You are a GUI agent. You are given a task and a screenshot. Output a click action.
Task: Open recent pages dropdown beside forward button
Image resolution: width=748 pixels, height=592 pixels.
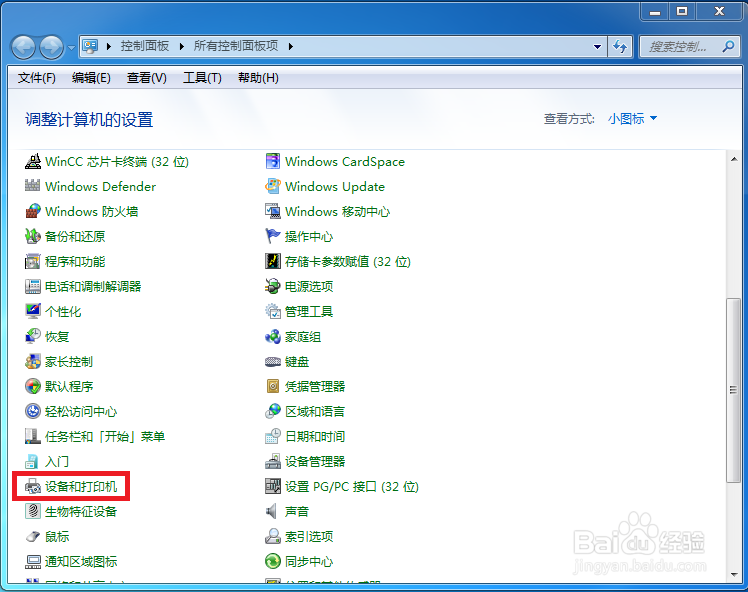click(71, 47)
